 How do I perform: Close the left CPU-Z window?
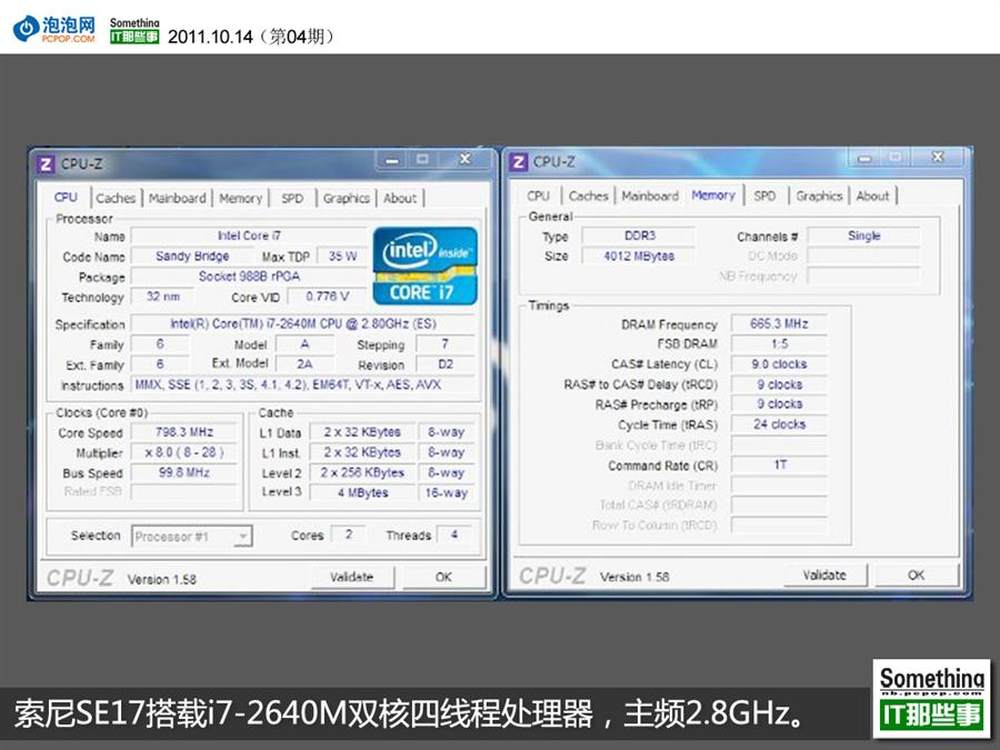click(465, 159)
